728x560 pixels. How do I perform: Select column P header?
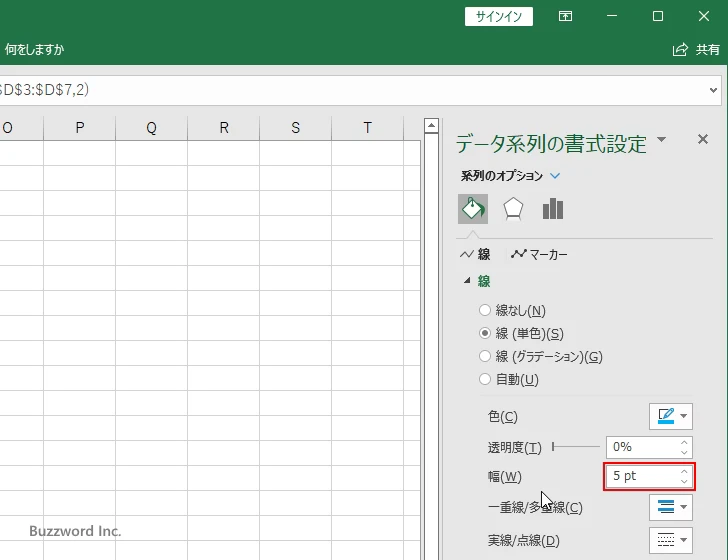79,128
